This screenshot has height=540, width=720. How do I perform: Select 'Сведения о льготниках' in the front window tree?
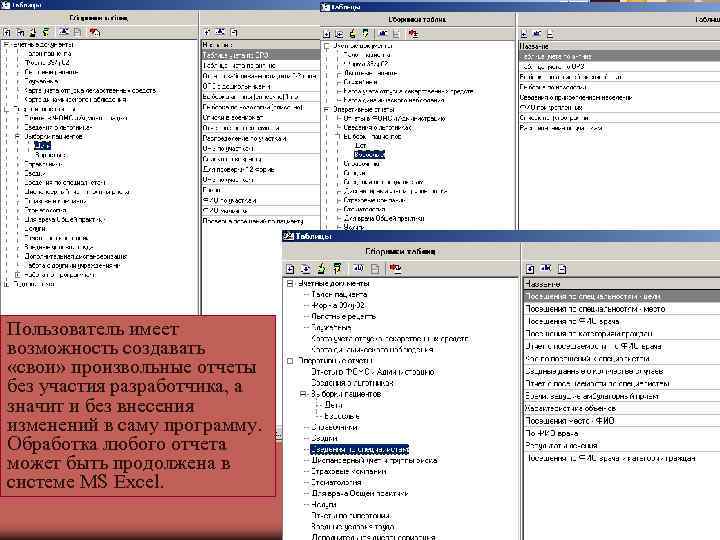pyautogui.click(x=352, y=383)
